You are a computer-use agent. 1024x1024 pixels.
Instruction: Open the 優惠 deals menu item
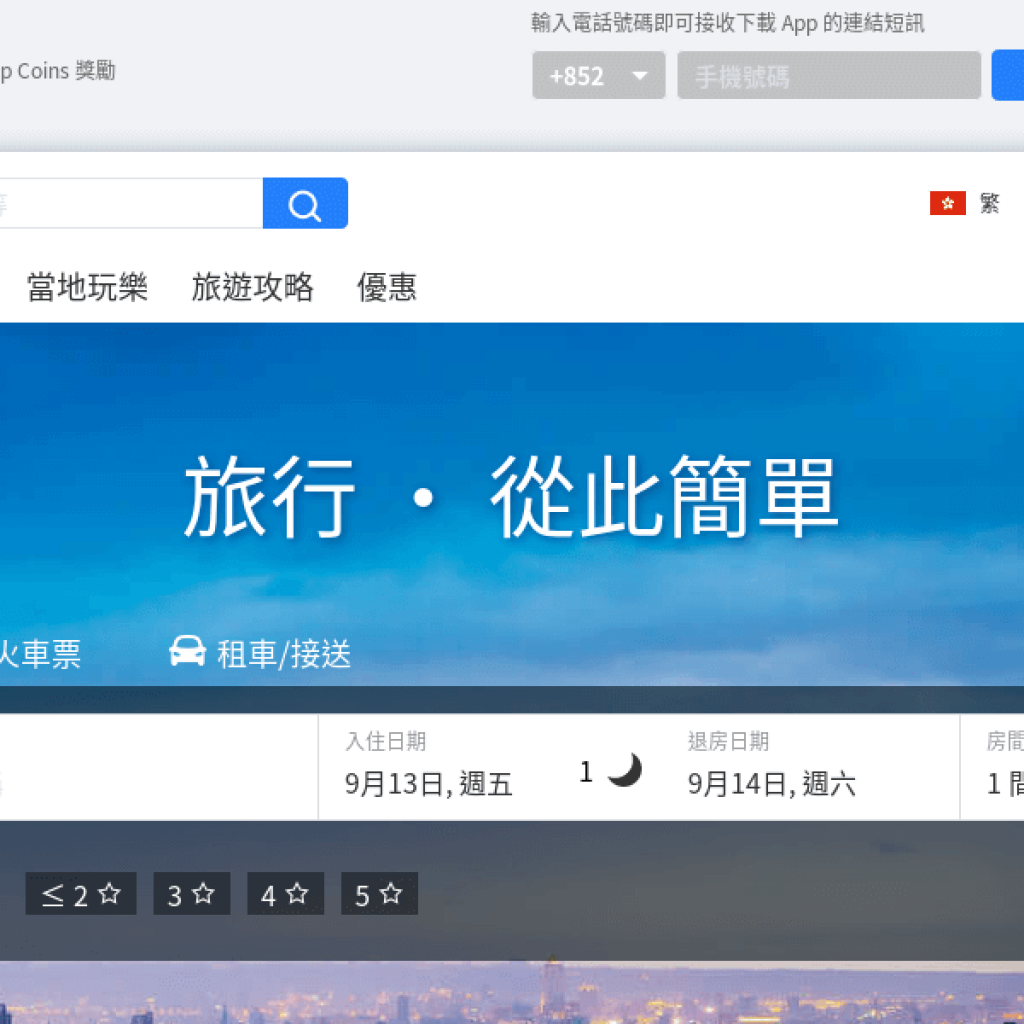click(386, 288)
